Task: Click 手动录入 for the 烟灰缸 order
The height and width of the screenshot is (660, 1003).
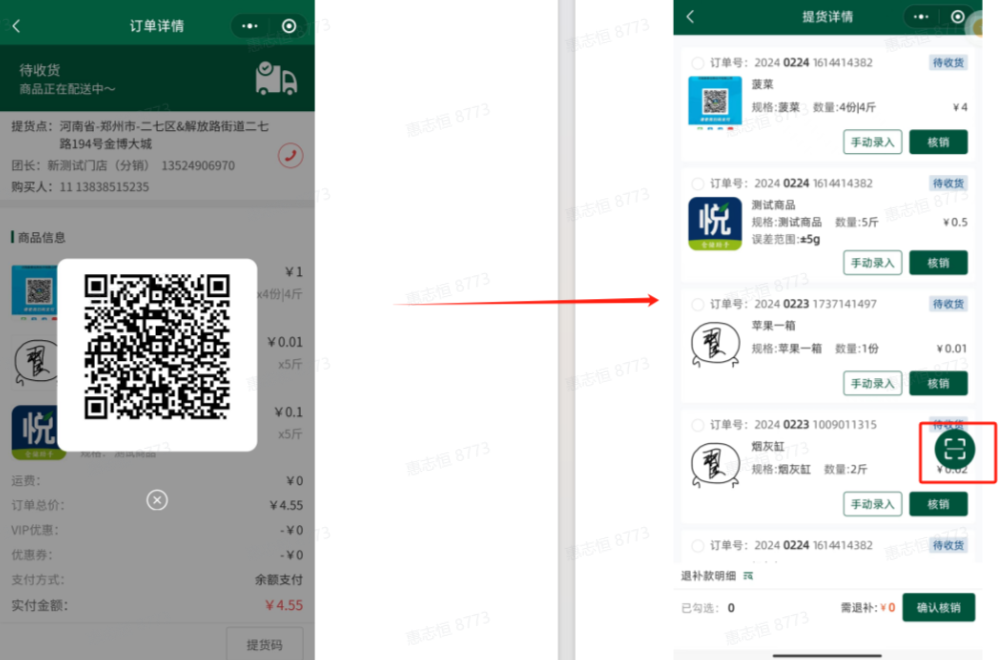Action: (873, 505)
